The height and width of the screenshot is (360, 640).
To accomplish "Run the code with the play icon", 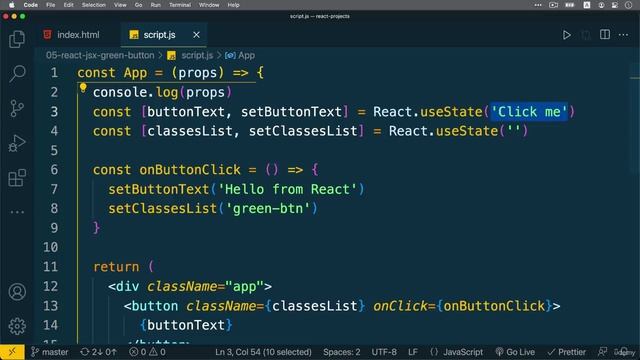I will [x=567, y=35].
